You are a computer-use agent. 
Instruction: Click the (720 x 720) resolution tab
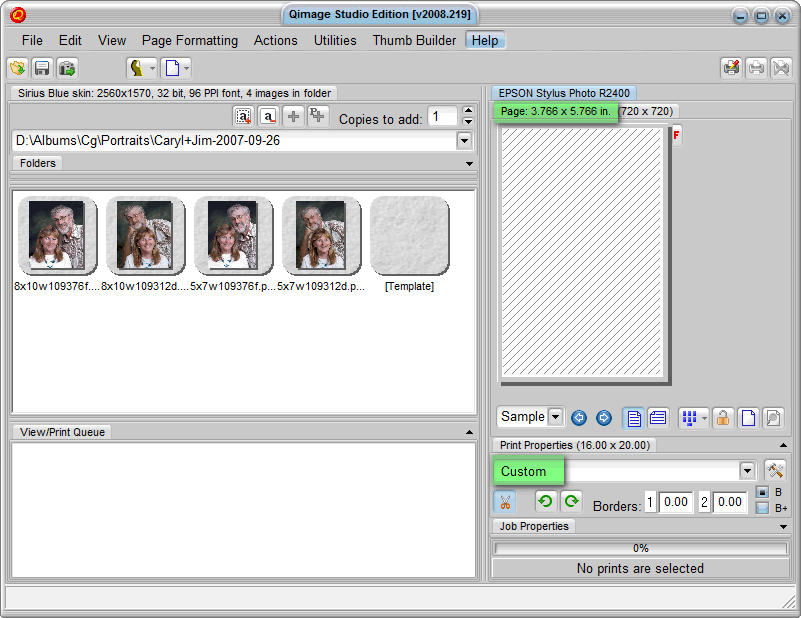647,111
